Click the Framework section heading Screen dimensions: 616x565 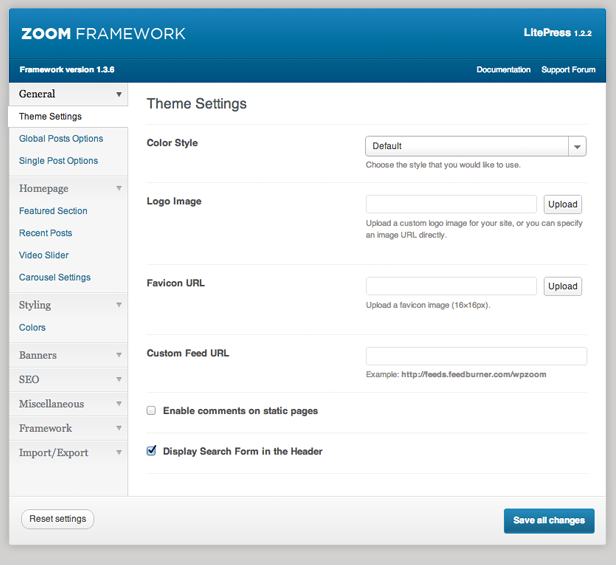(46, 428)
